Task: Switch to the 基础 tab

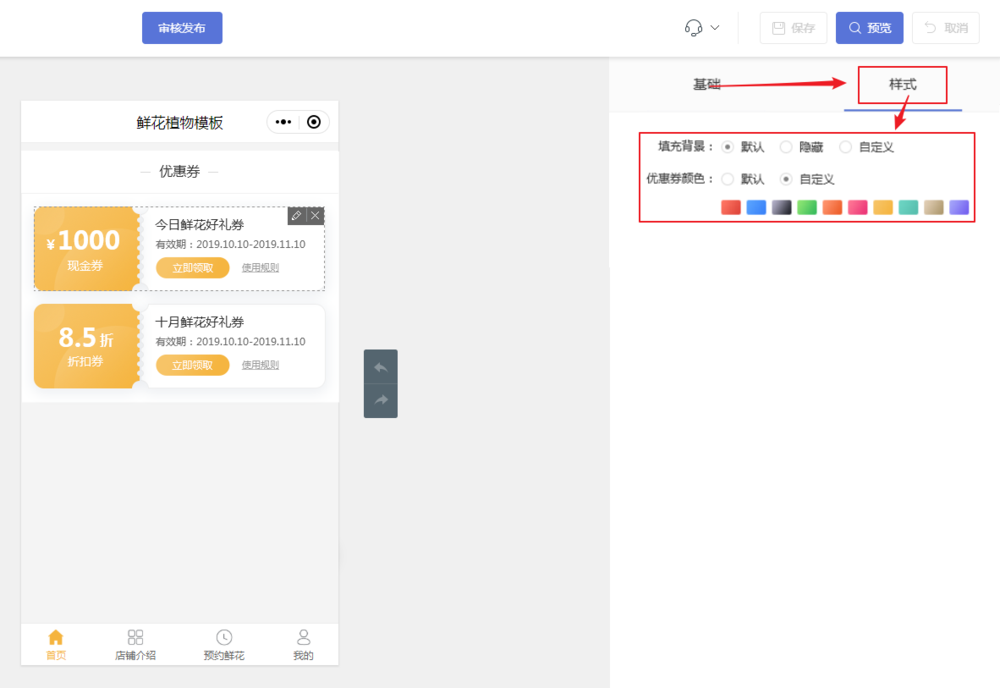Action: [x=707, y=84]
